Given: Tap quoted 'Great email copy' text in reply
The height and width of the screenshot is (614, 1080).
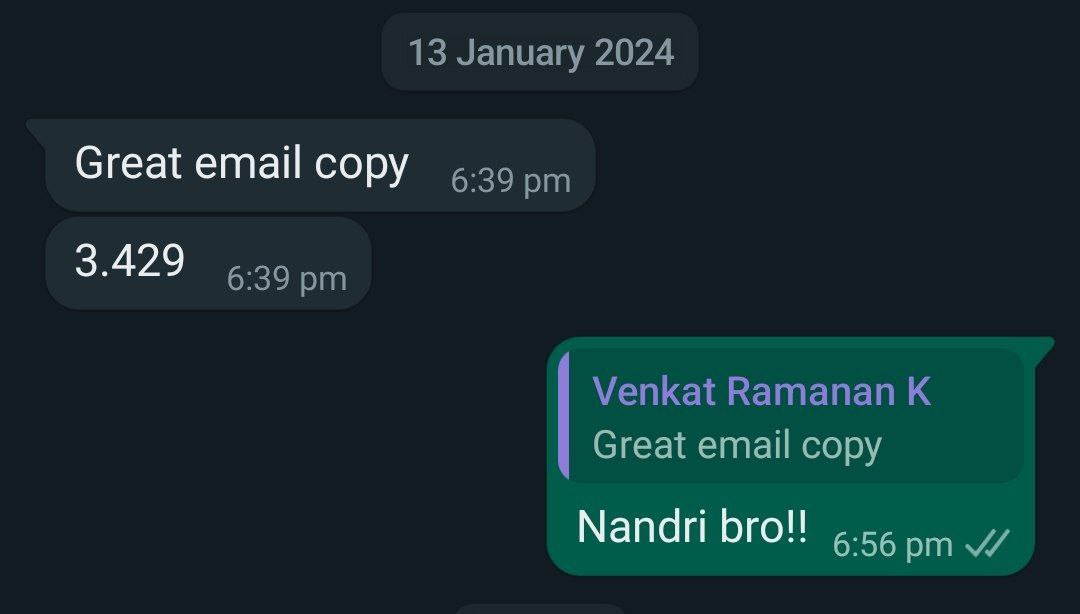Looking at the screenshot, I should tap(737, 446).
